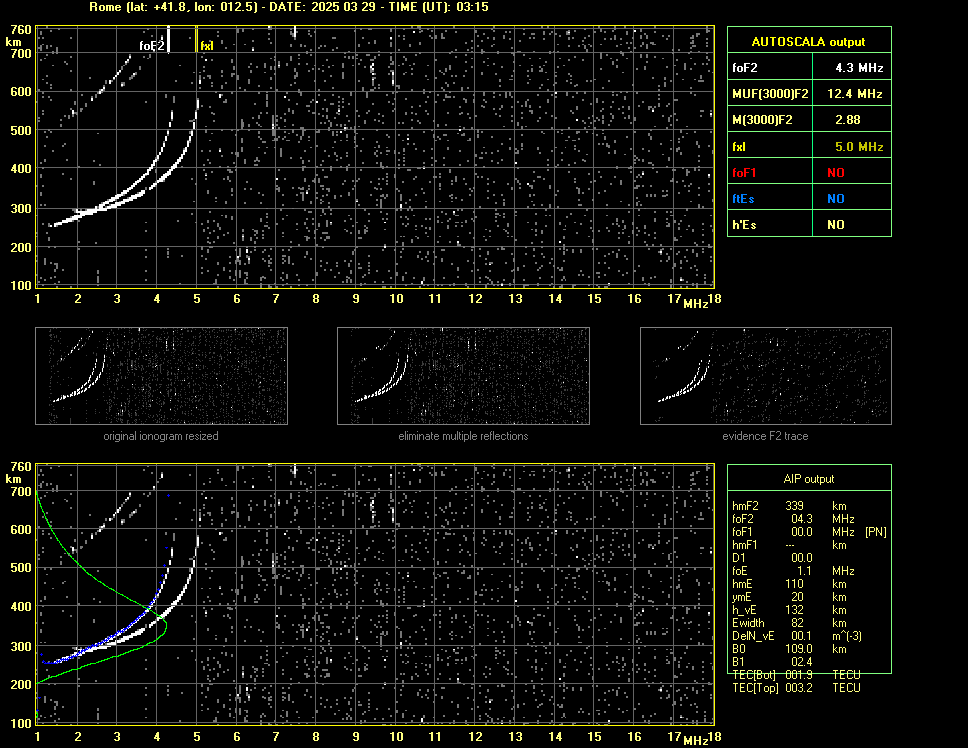The image size is (968, 748).
Task: Click the hmE 110 km row
Action: point(790,583)
